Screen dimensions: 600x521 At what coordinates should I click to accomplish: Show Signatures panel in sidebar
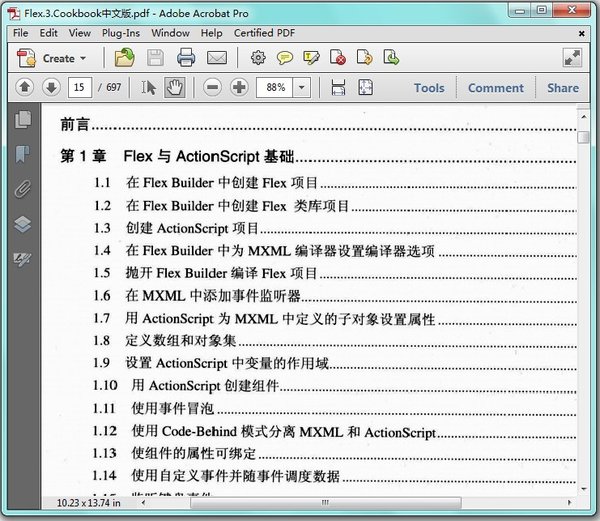pyautogui.click(x=23, y=259)
